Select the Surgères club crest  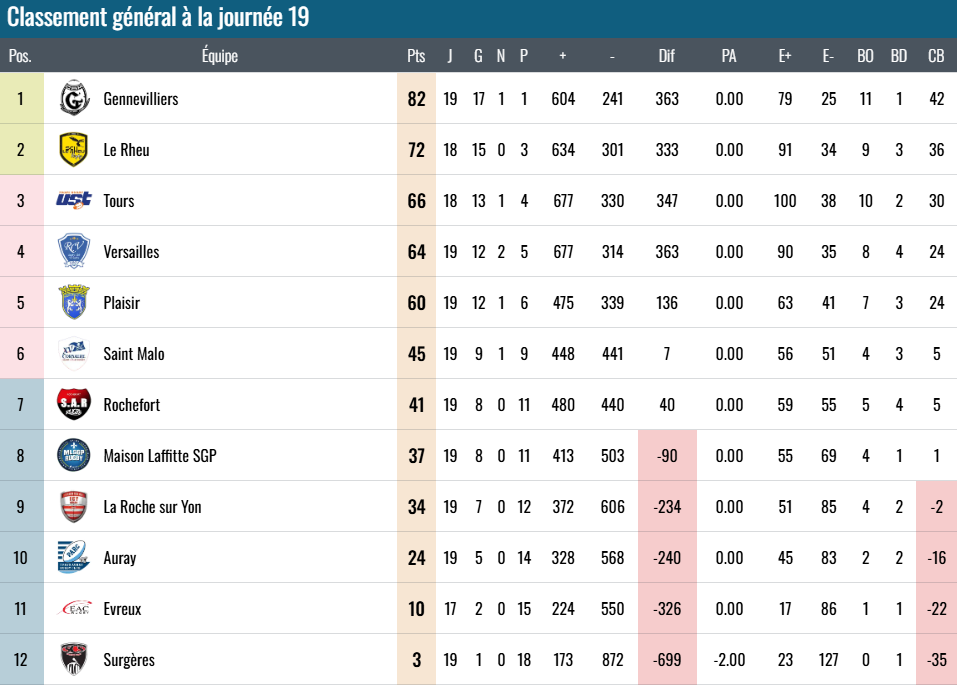[x=74, y=659]
